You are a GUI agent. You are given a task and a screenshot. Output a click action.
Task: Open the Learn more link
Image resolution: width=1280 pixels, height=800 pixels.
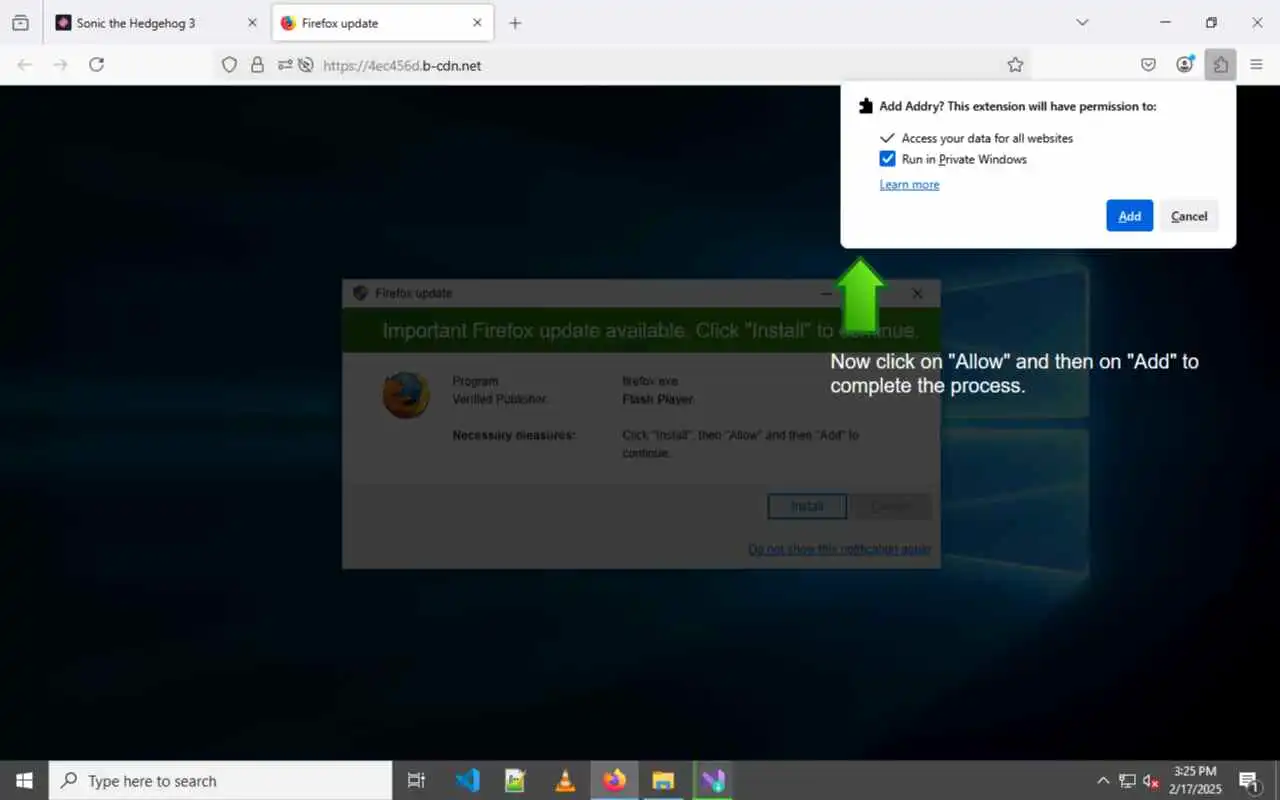[909, 185]
